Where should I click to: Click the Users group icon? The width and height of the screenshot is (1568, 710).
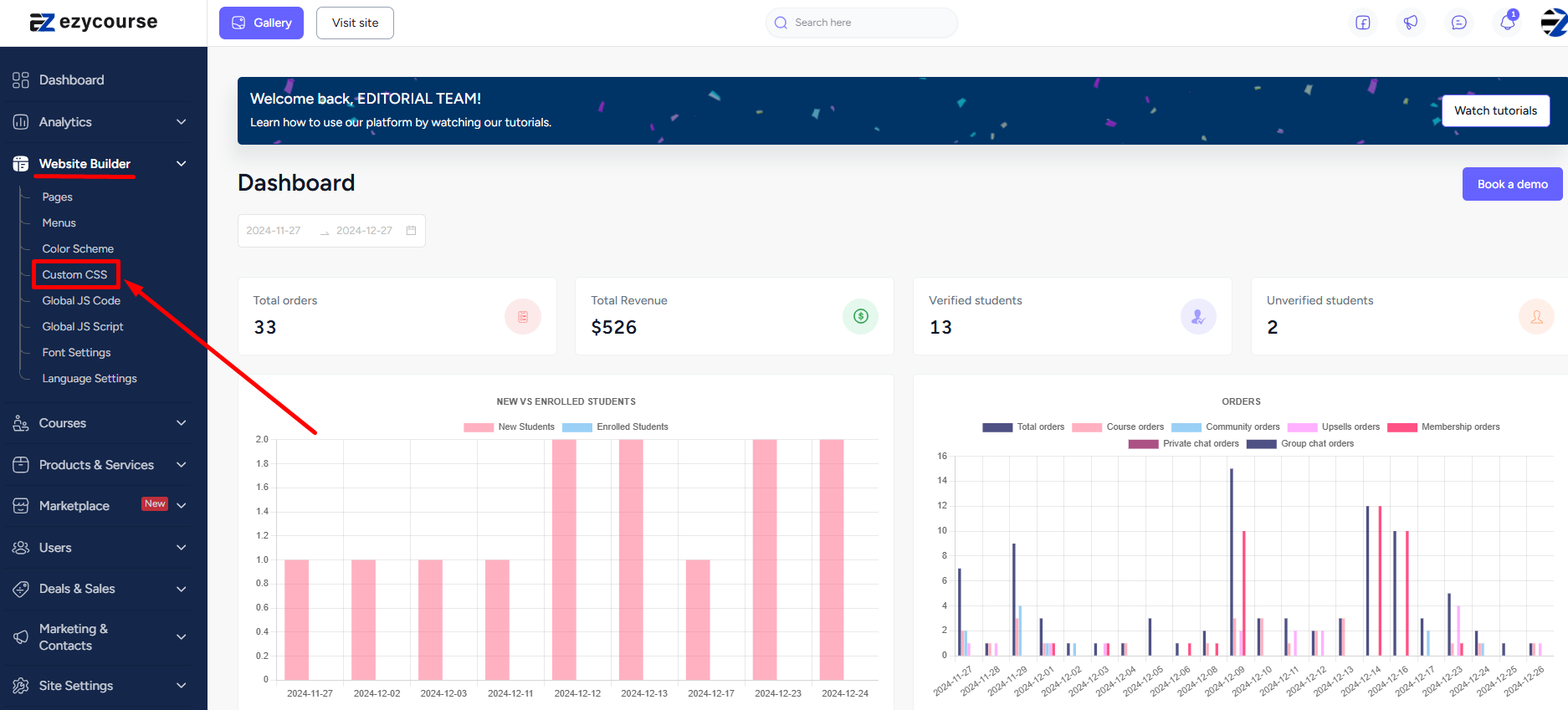(x=21, y=548)
